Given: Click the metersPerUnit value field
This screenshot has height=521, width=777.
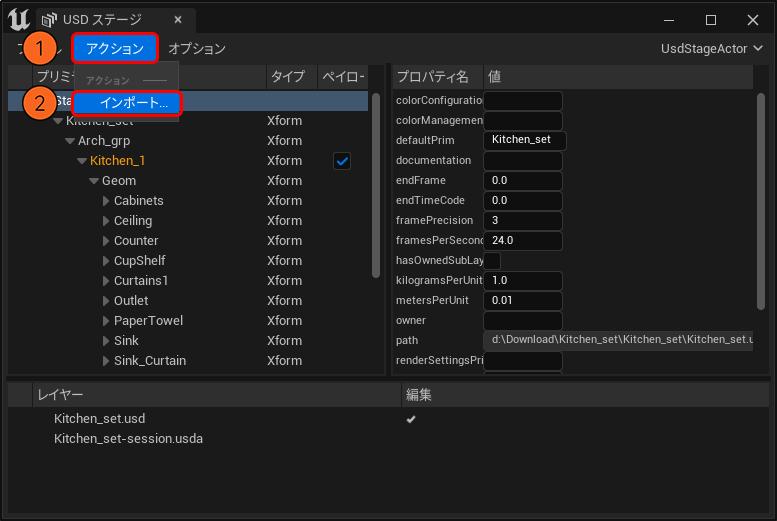Looking at the screenshot, I should 522,301.
